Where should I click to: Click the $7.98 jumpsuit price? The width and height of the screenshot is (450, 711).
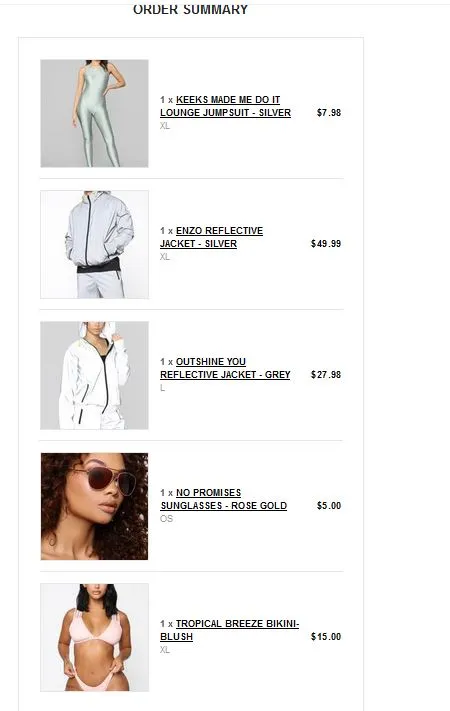pos(329,112)
